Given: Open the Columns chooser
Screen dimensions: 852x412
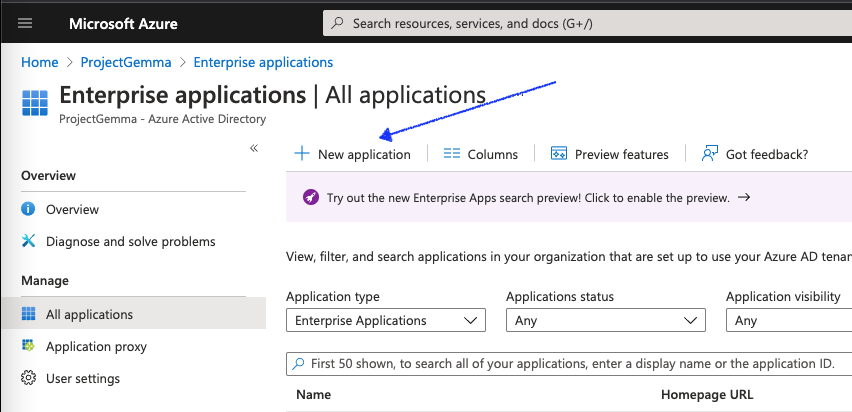Looking at the screenshot, I should (481, 154).
